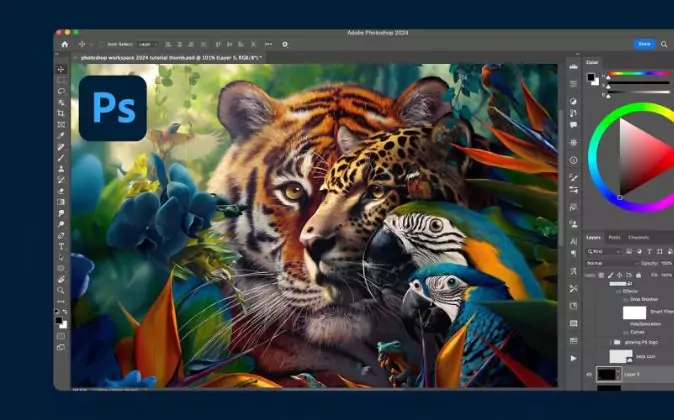Click the toolbar foreground color black swatch
Viewport: 674px width, 420px height.
tap(59, 321)
